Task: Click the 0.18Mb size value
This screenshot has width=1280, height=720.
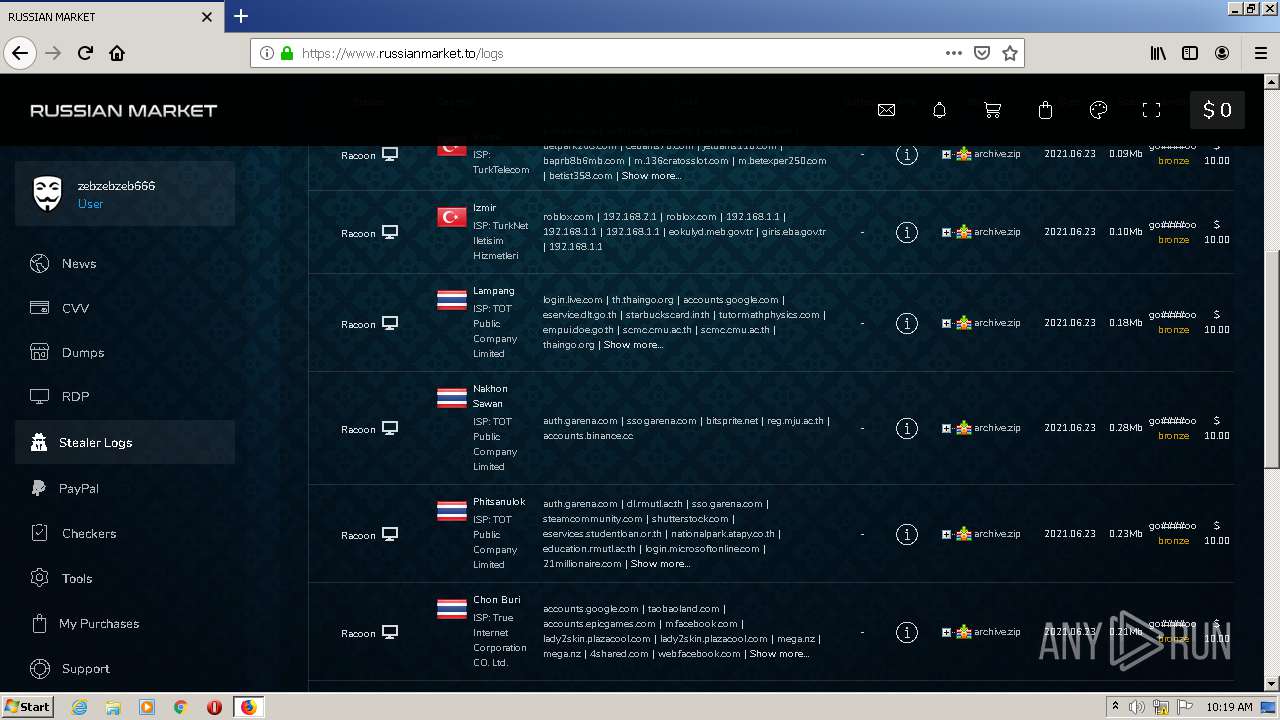Action: (1125, 323)
